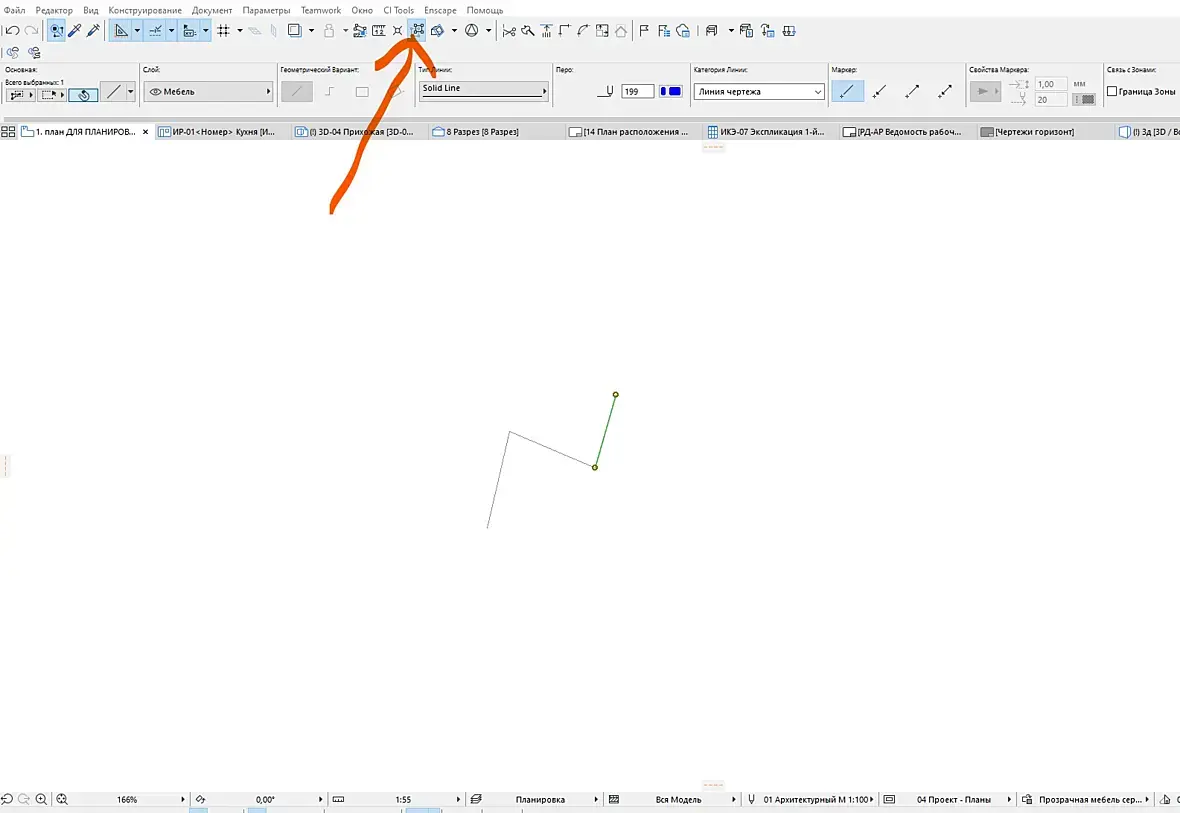
Task: Select the no-marker line option
Action: click(x=847, y=92)
